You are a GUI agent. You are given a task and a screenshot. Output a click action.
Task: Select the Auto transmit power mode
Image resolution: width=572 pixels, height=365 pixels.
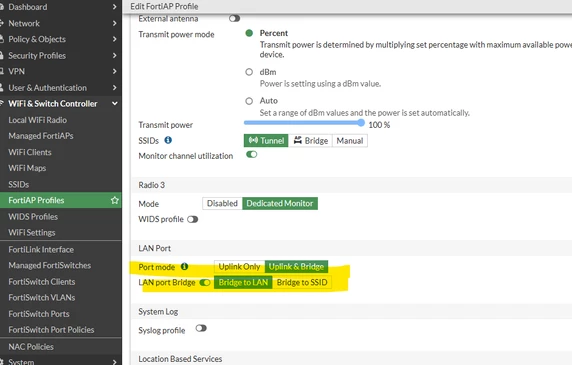tap(249, 101)
